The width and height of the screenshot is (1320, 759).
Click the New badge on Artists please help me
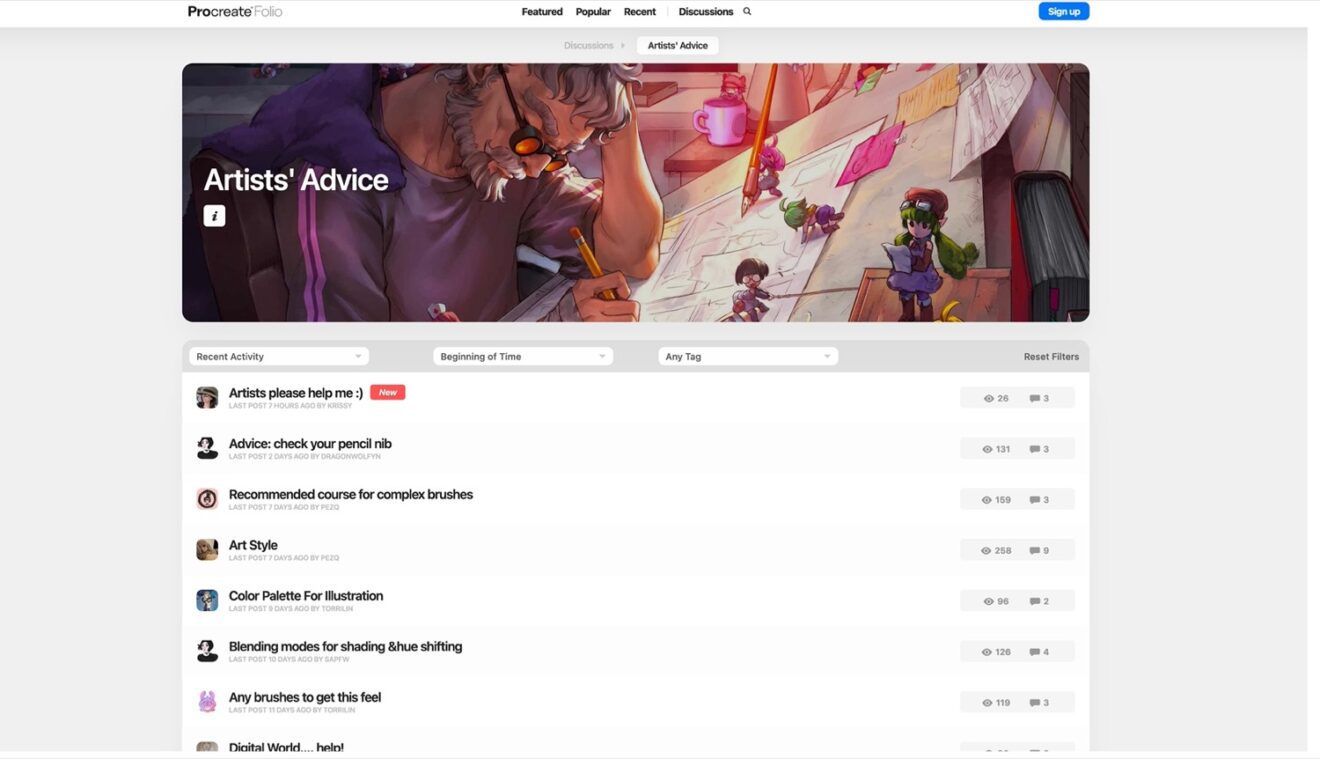click(387, 392)
